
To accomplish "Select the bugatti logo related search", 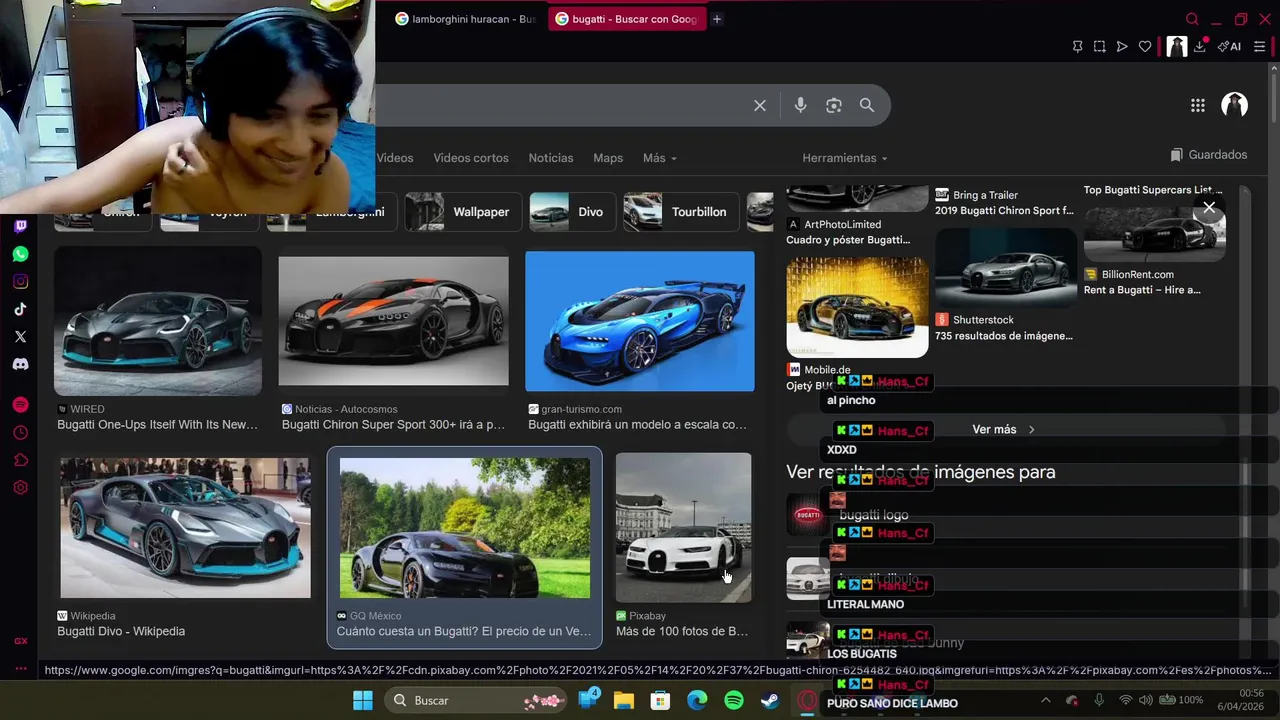I will 874,515.
